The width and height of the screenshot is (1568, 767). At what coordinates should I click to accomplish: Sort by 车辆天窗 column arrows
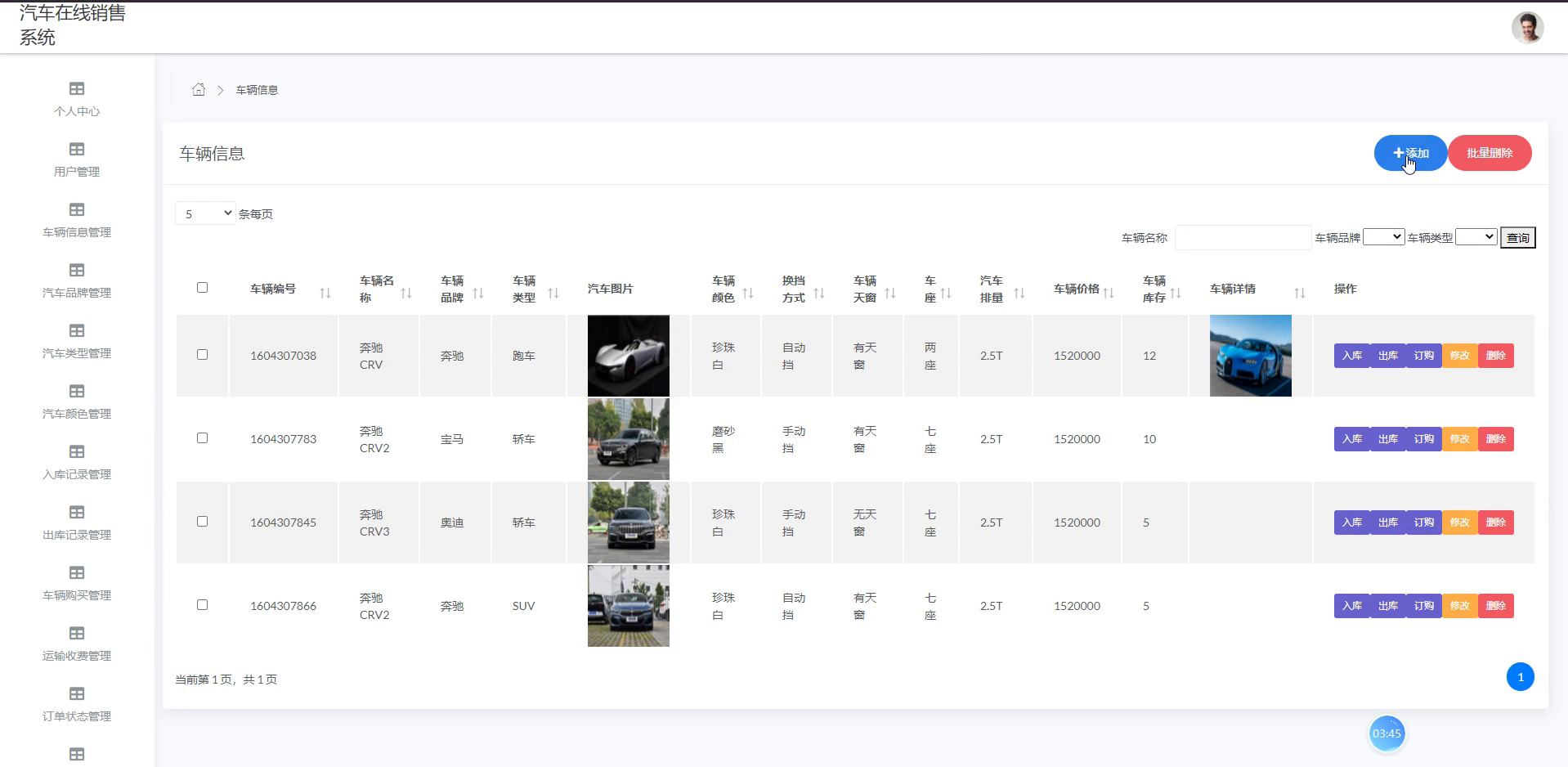[890, 293]
